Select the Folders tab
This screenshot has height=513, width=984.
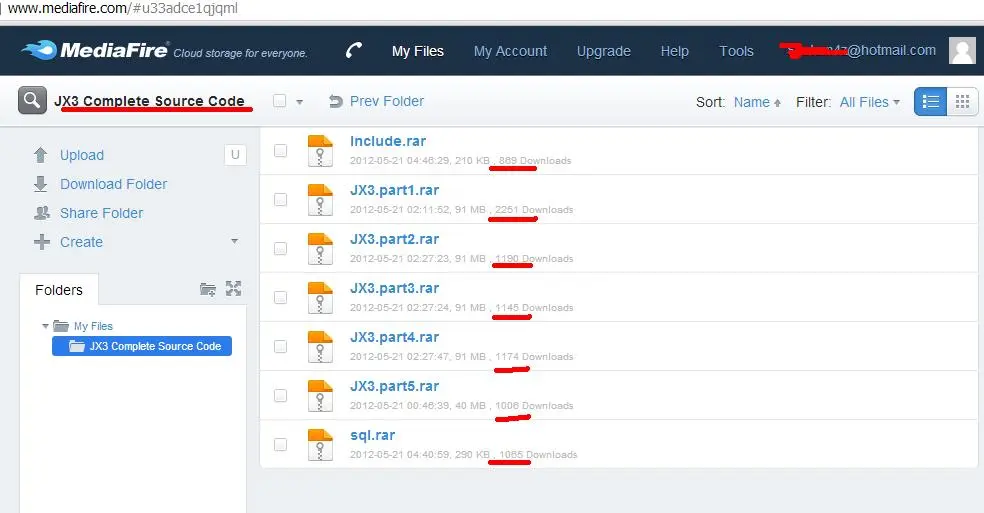[59, 290]
